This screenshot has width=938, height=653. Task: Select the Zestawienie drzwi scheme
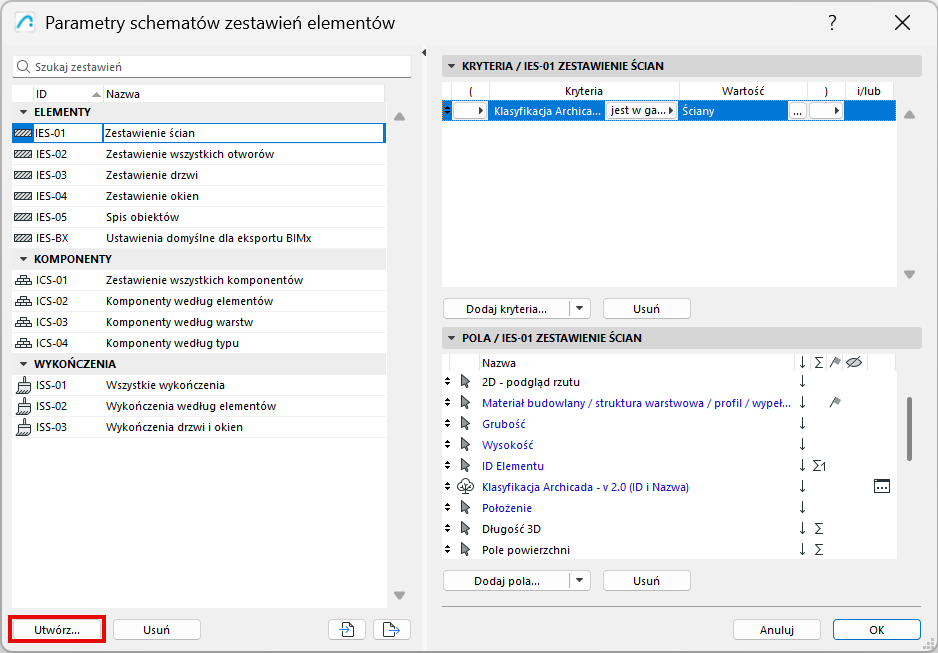151,175
